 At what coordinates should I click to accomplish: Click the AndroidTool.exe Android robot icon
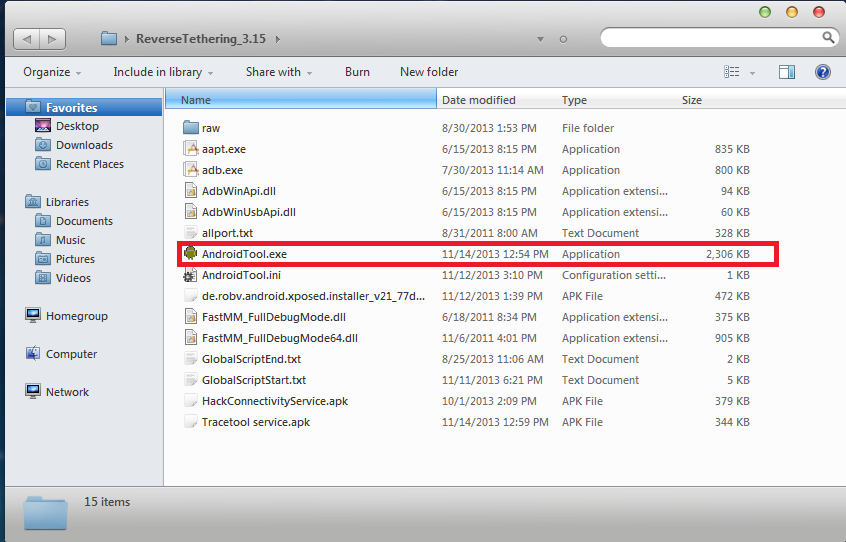click(x=190, y=253)
